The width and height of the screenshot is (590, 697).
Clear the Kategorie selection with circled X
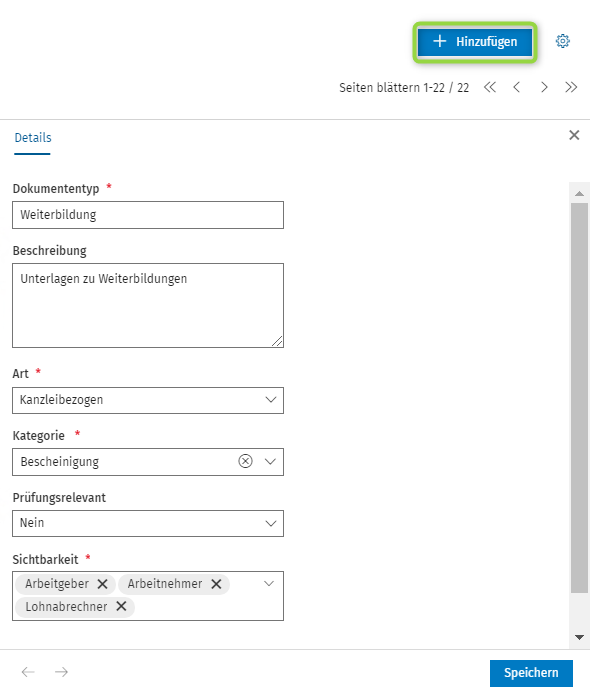(245, 461)
